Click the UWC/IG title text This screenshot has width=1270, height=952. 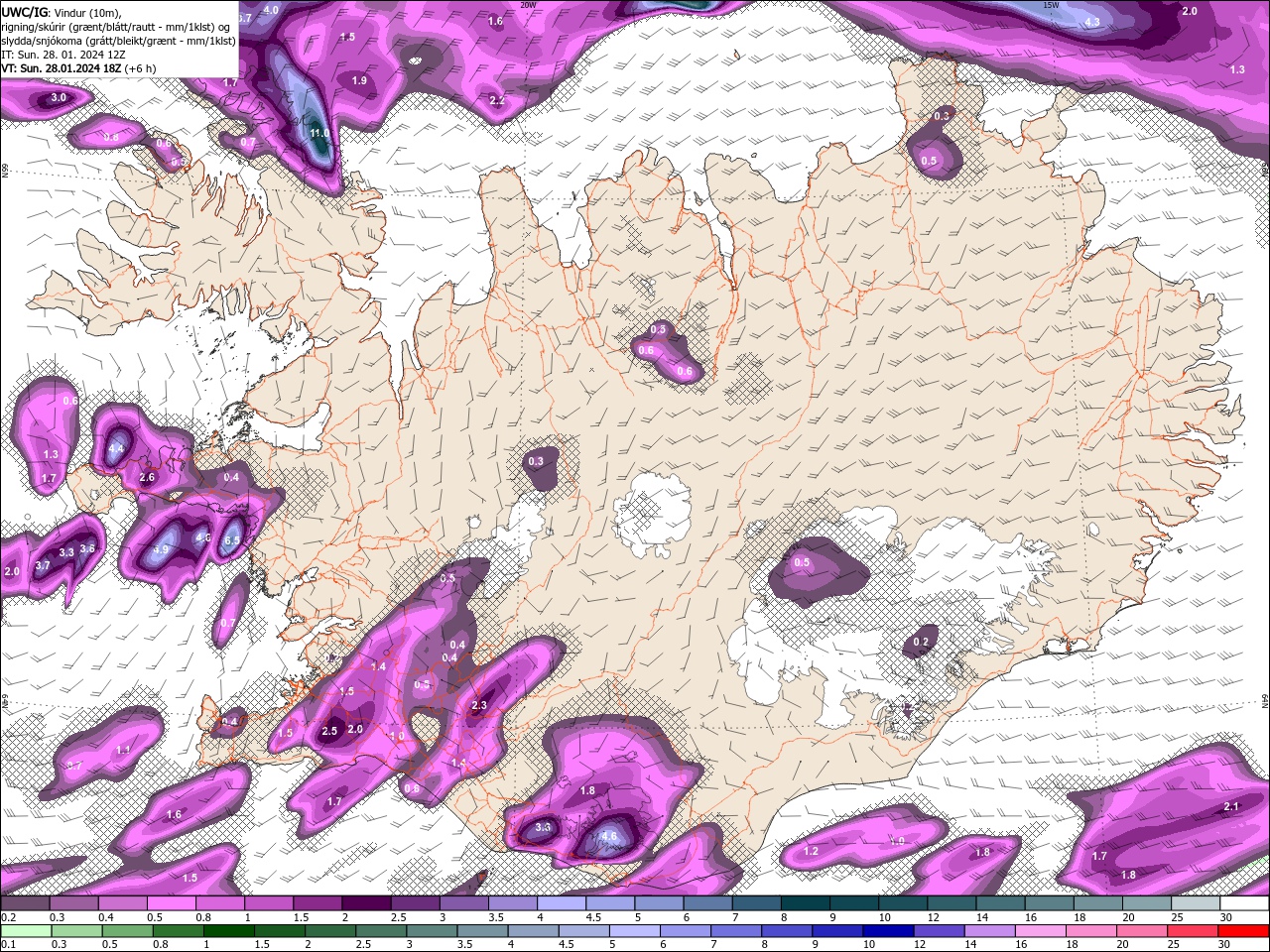point(25,11)
